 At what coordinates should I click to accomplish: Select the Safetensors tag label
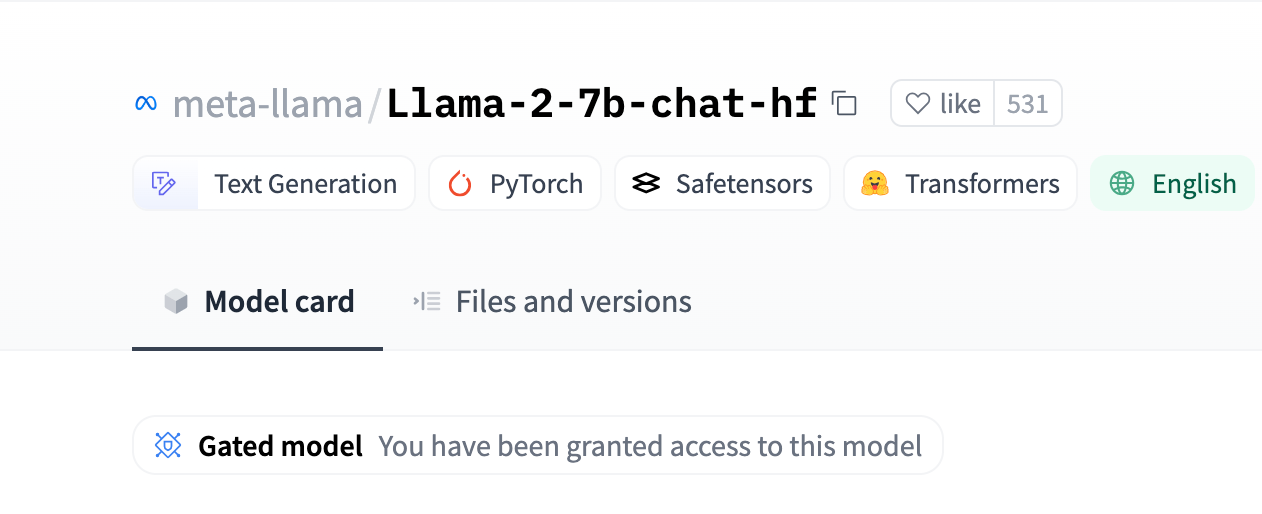[x=744, y=184]
